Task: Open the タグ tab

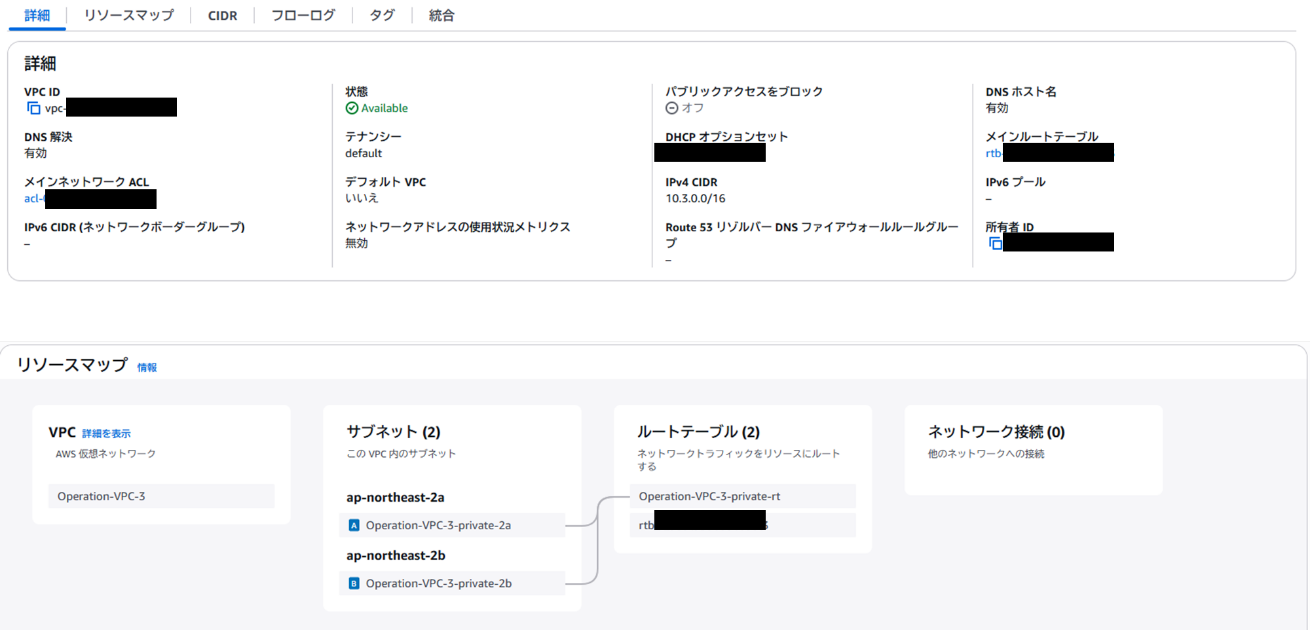Action: [x=382, y=15]
